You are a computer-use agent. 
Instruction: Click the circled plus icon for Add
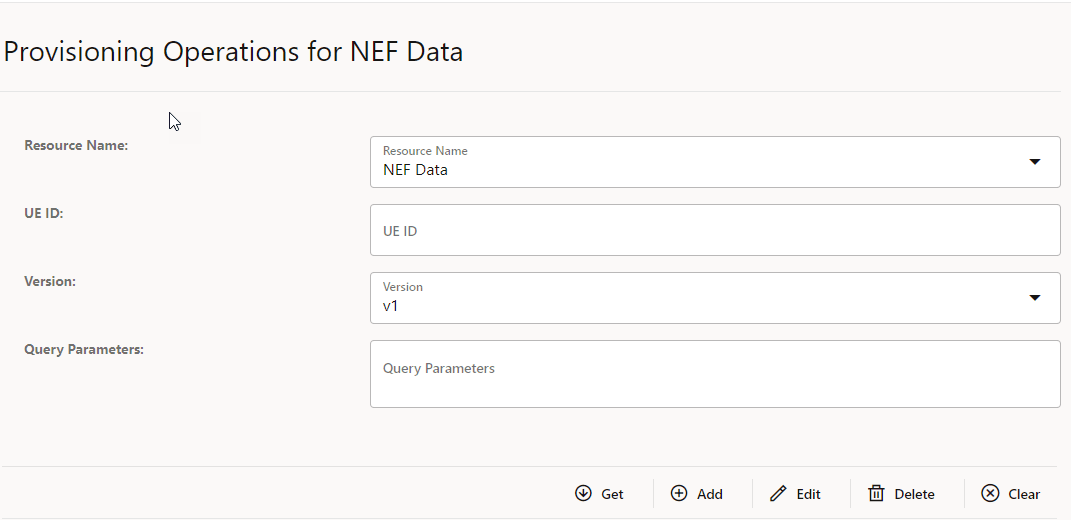[679, 493]
